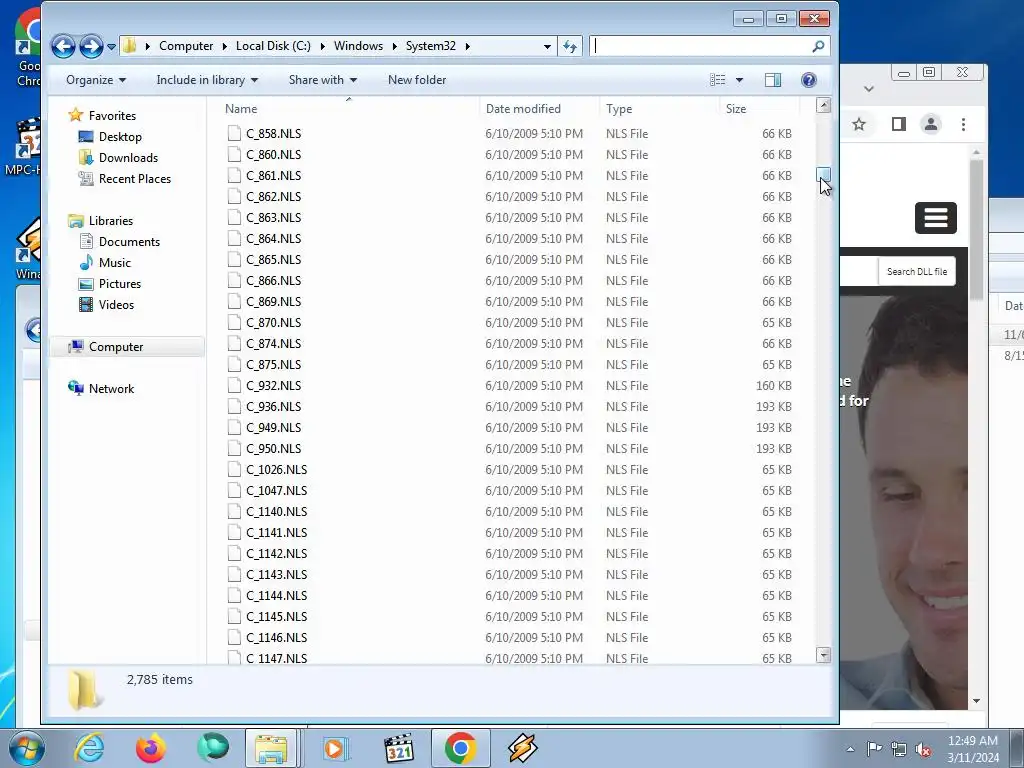1024x768 pixels.
Task: Open Chrome three-dot menu
Action: coord(963,124)
